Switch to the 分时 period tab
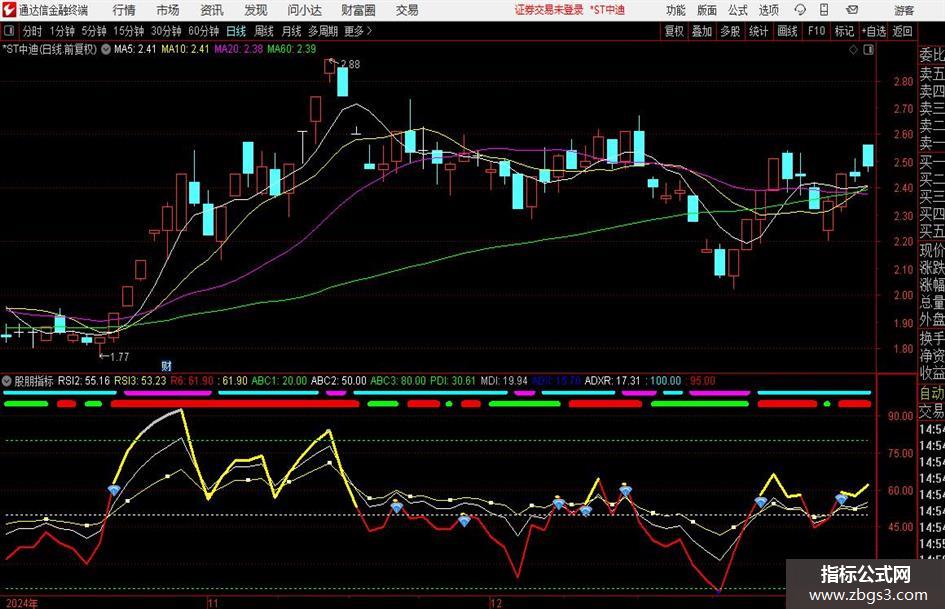Image resolution: width=945 pixels, height=609 pixels. pos(33,31)
